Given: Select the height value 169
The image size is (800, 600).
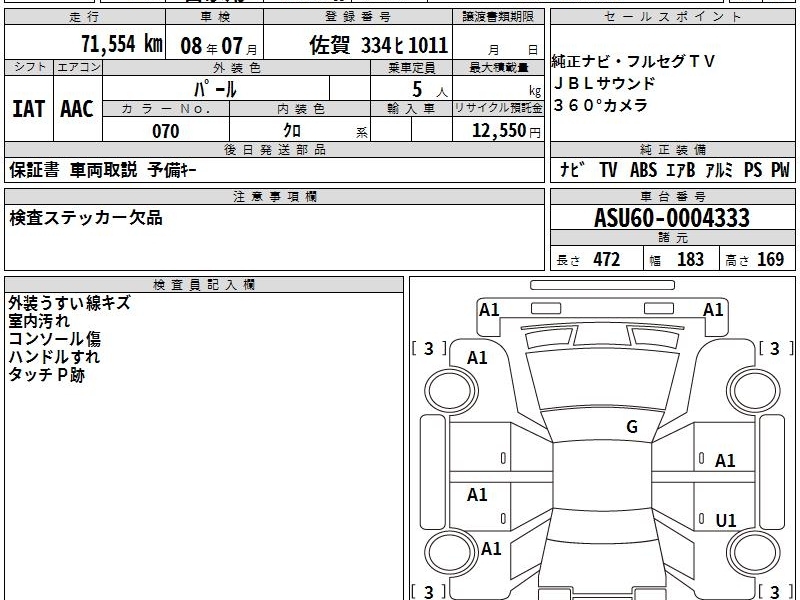Looking at the screenshot, I should (770, 260).
